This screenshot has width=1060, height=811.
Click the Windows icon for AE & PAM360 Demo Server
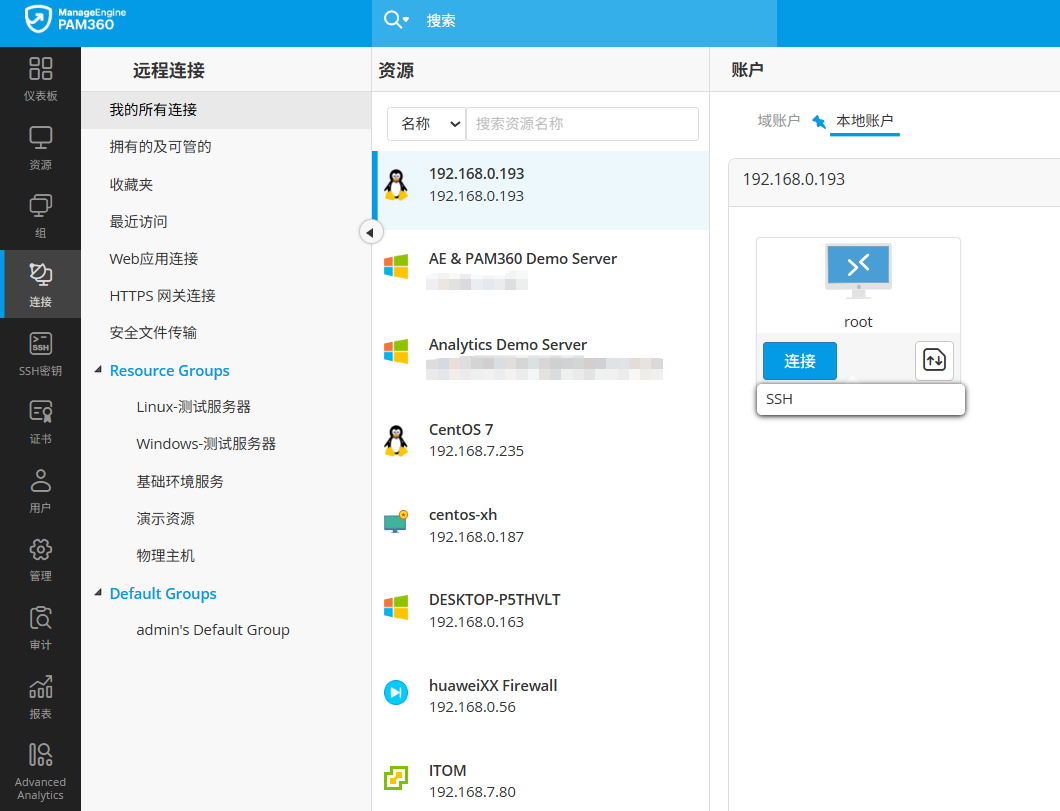pyautogui.click(x=396, y=266)
